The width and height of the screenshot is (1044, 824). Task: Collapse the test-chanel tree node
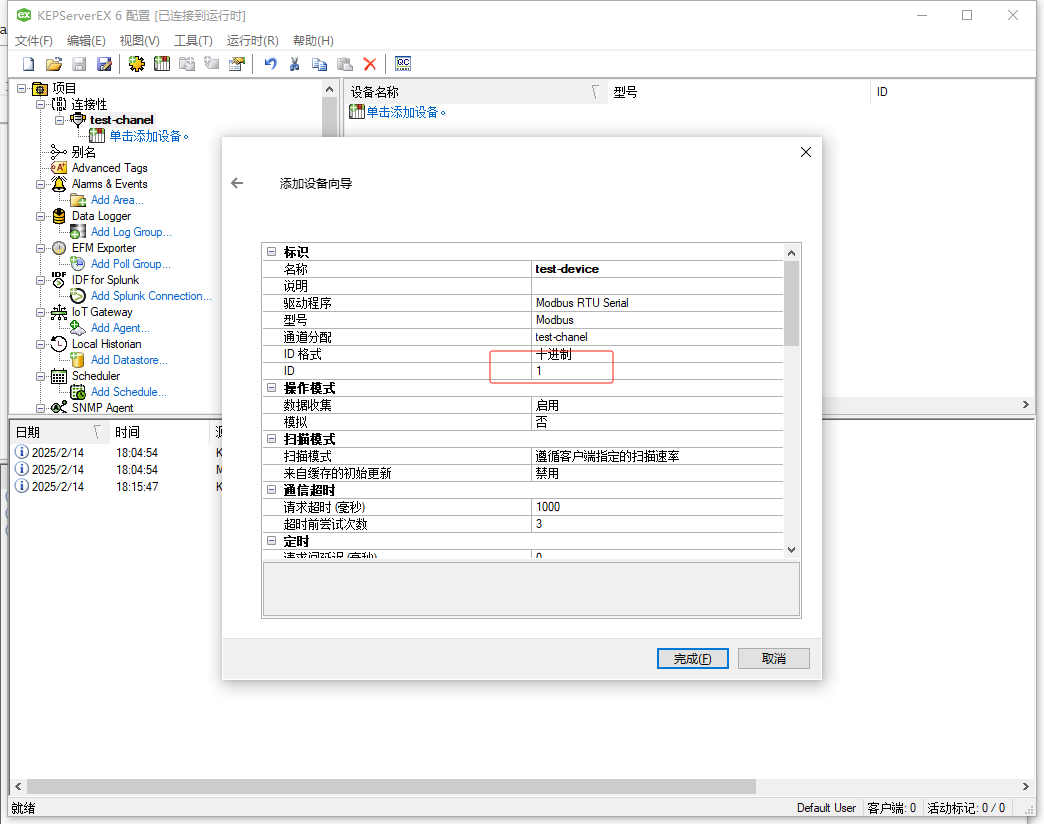click(60, 120)
